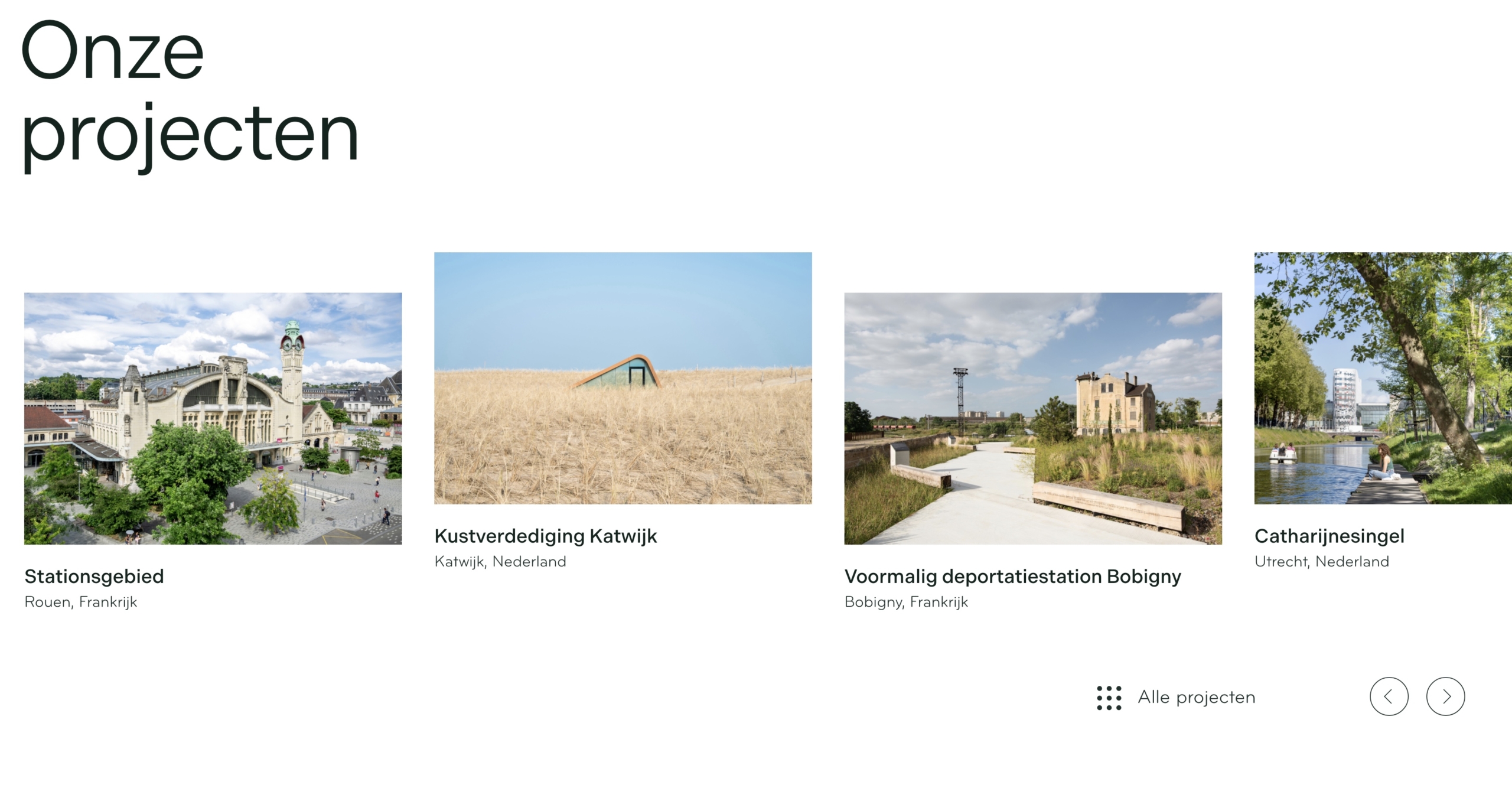
Task: Click the Kustverdediging Katwijk title
Action: 546,536
